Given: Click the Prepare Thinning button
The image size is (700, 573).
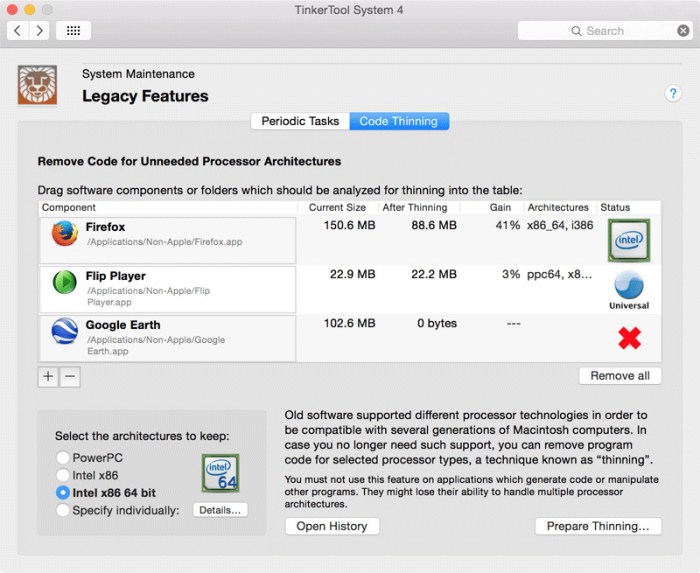Looking at the screenshot, I should click(x=598, y=526).
